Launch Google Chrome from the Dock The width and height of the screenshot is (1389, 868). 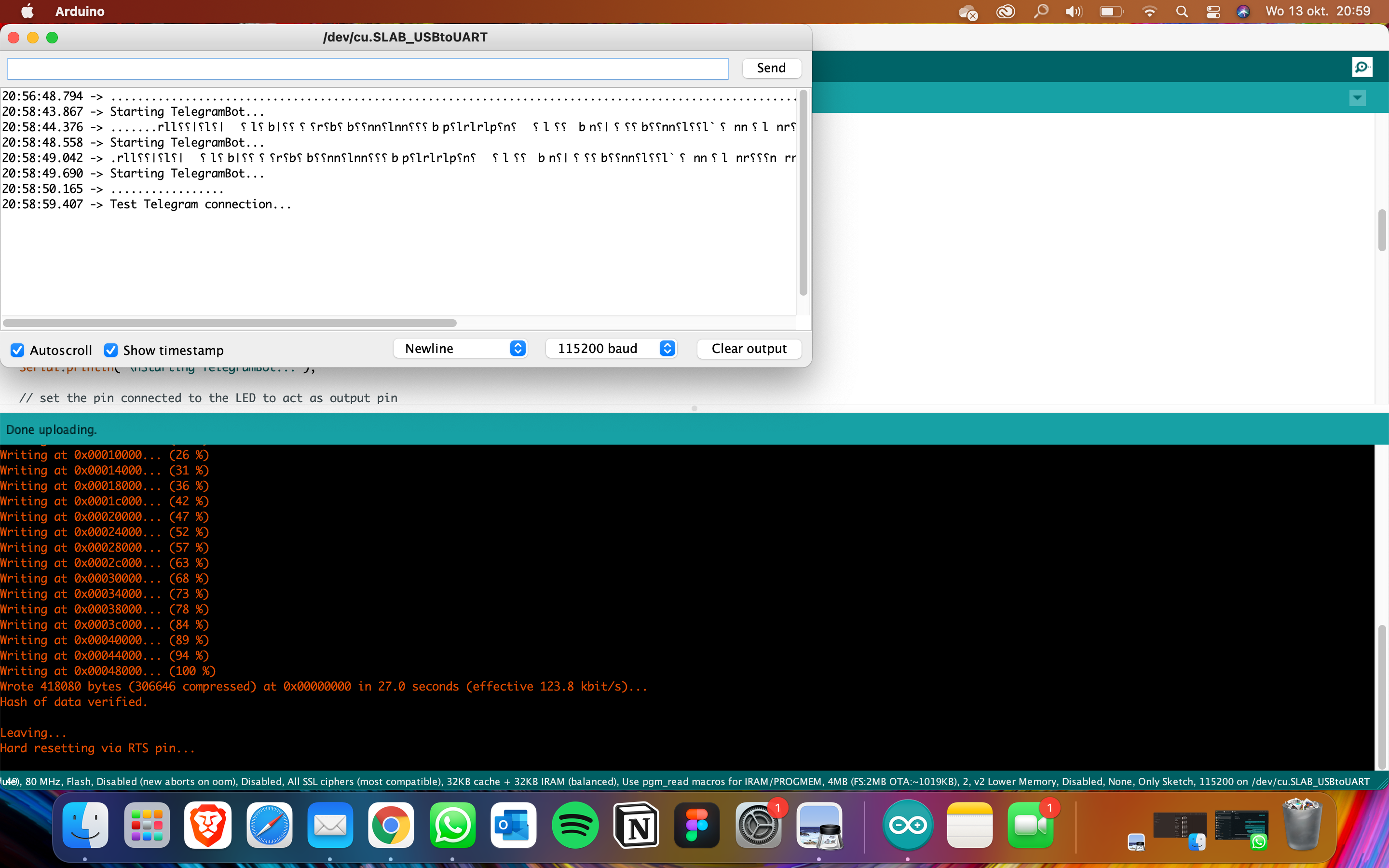pyautogui.click(x=391, y=825)
